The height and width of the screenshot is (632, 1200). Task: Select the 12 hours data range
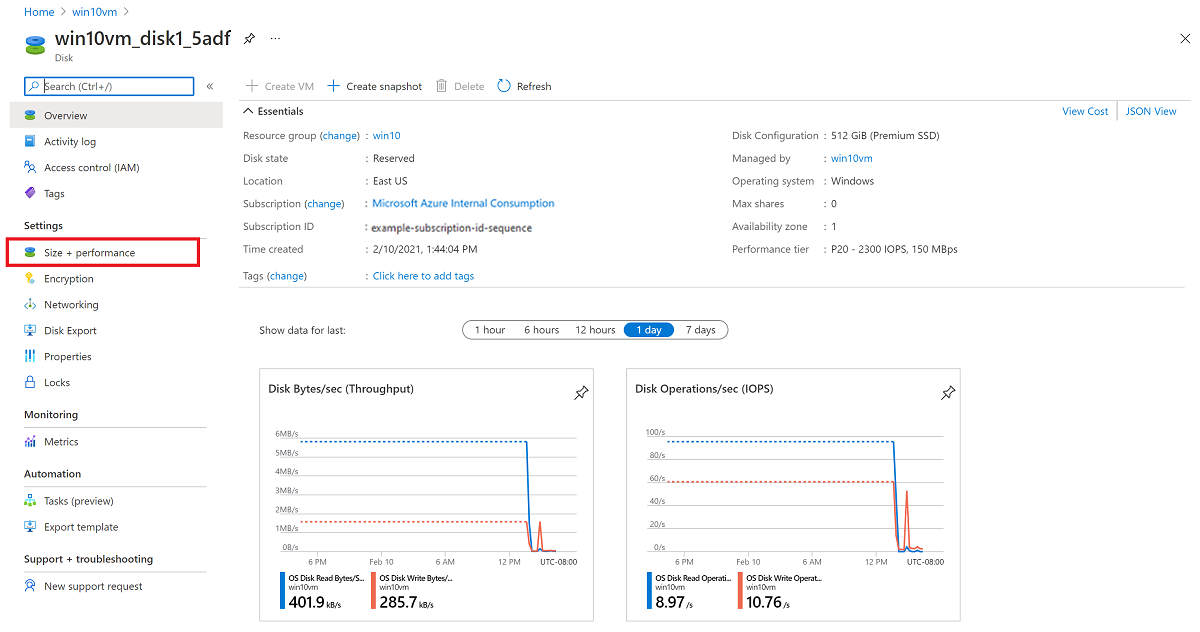(x=594, y=329)
